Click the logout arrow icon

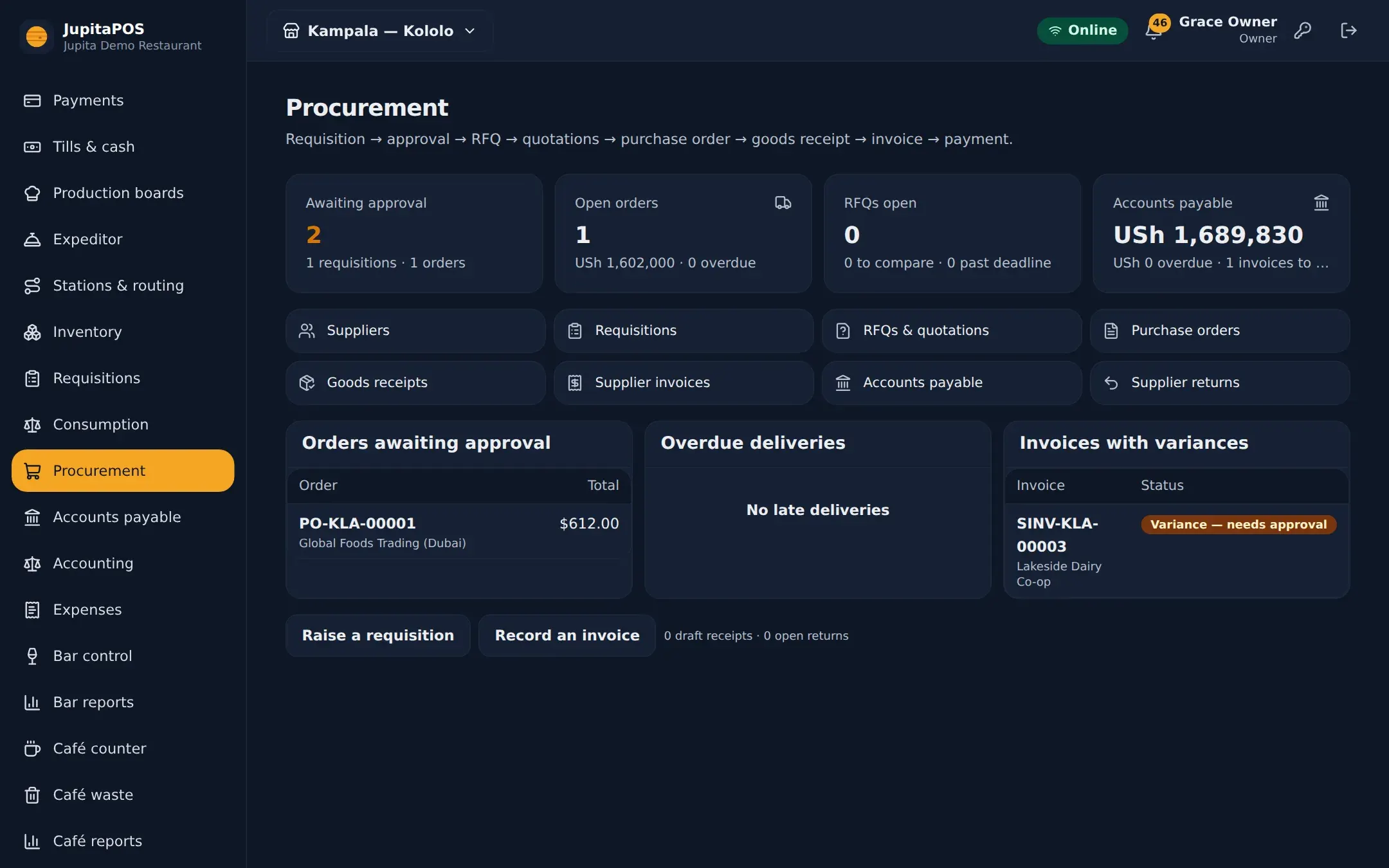tap(1348, 30)
